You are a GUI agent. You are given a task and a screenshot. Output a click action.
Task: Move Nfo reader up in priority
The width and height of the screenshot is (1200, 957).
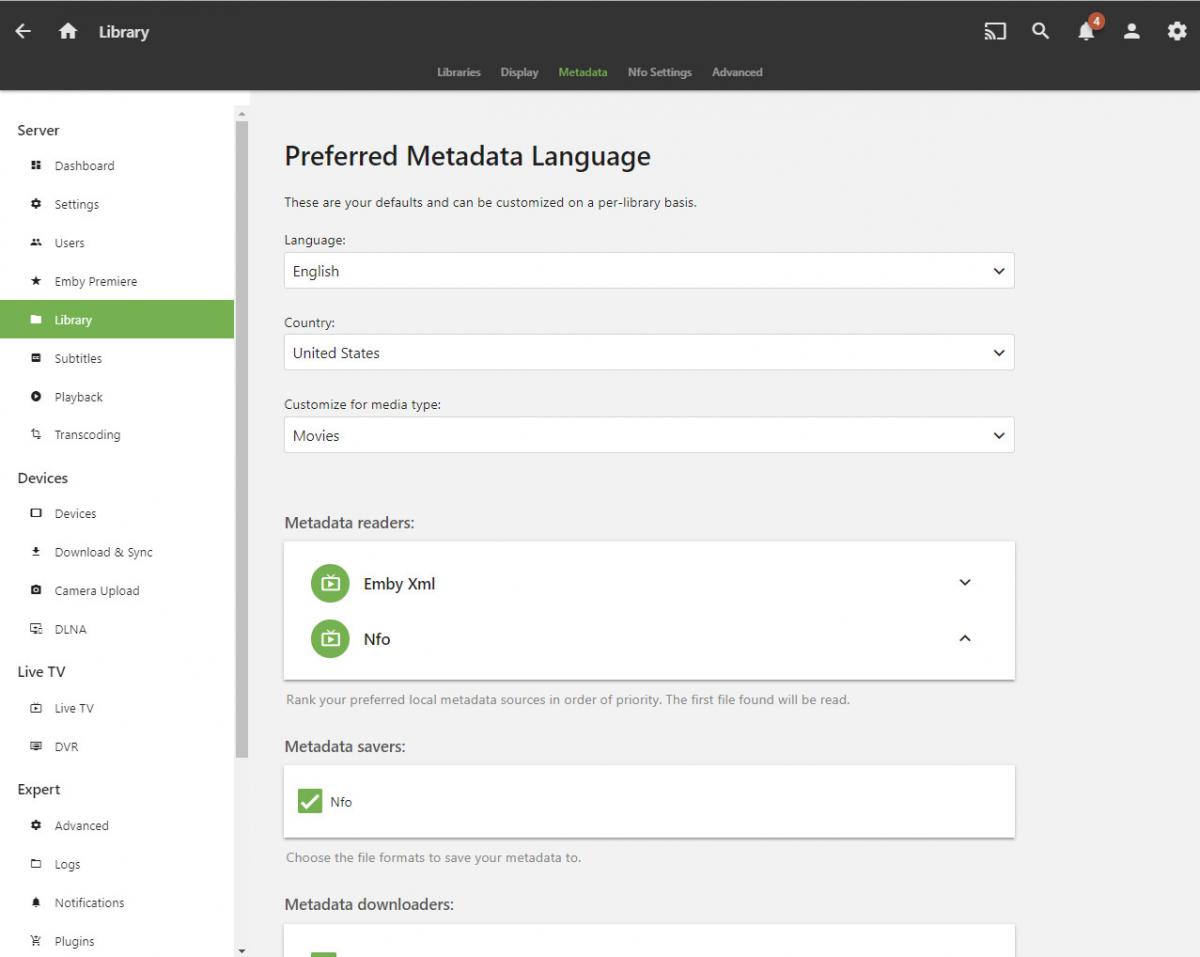[x=964, y=639]
